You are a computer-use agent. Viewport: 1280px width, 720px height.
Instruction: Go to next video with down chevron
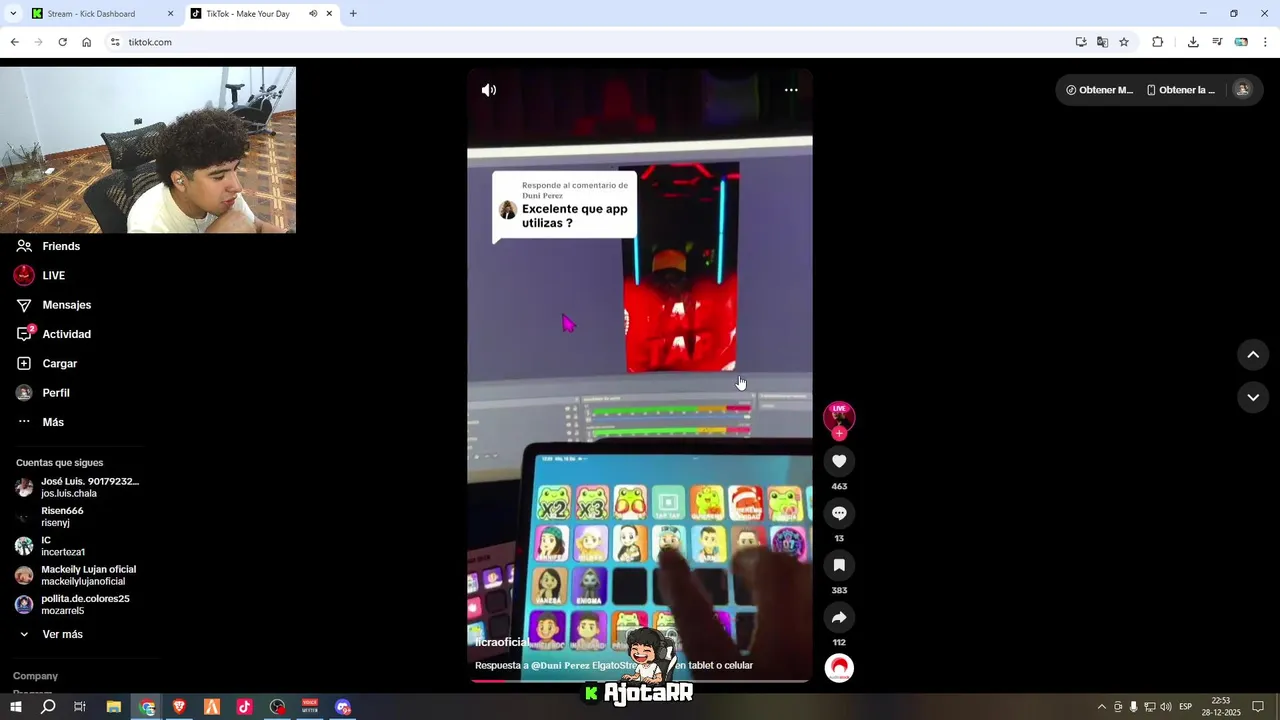coord(1253,397)
